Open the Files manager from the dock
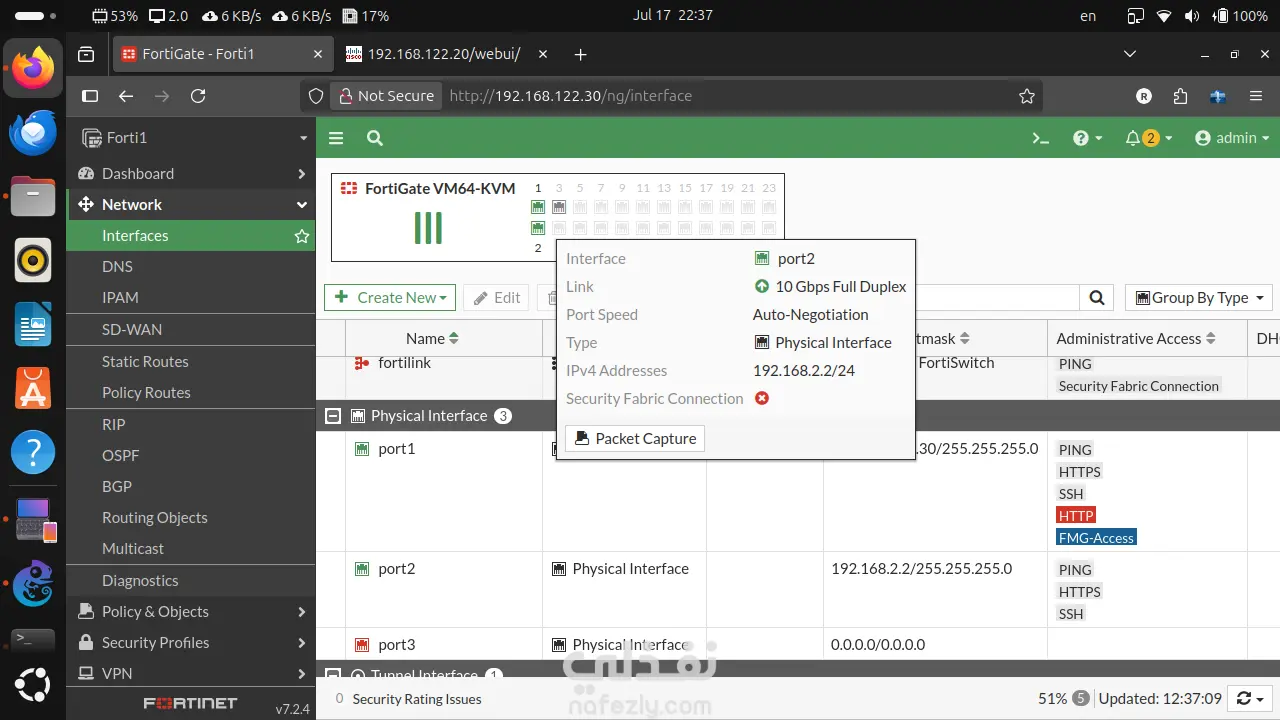Screen dimensions: 1280x720 coord(33,196)
